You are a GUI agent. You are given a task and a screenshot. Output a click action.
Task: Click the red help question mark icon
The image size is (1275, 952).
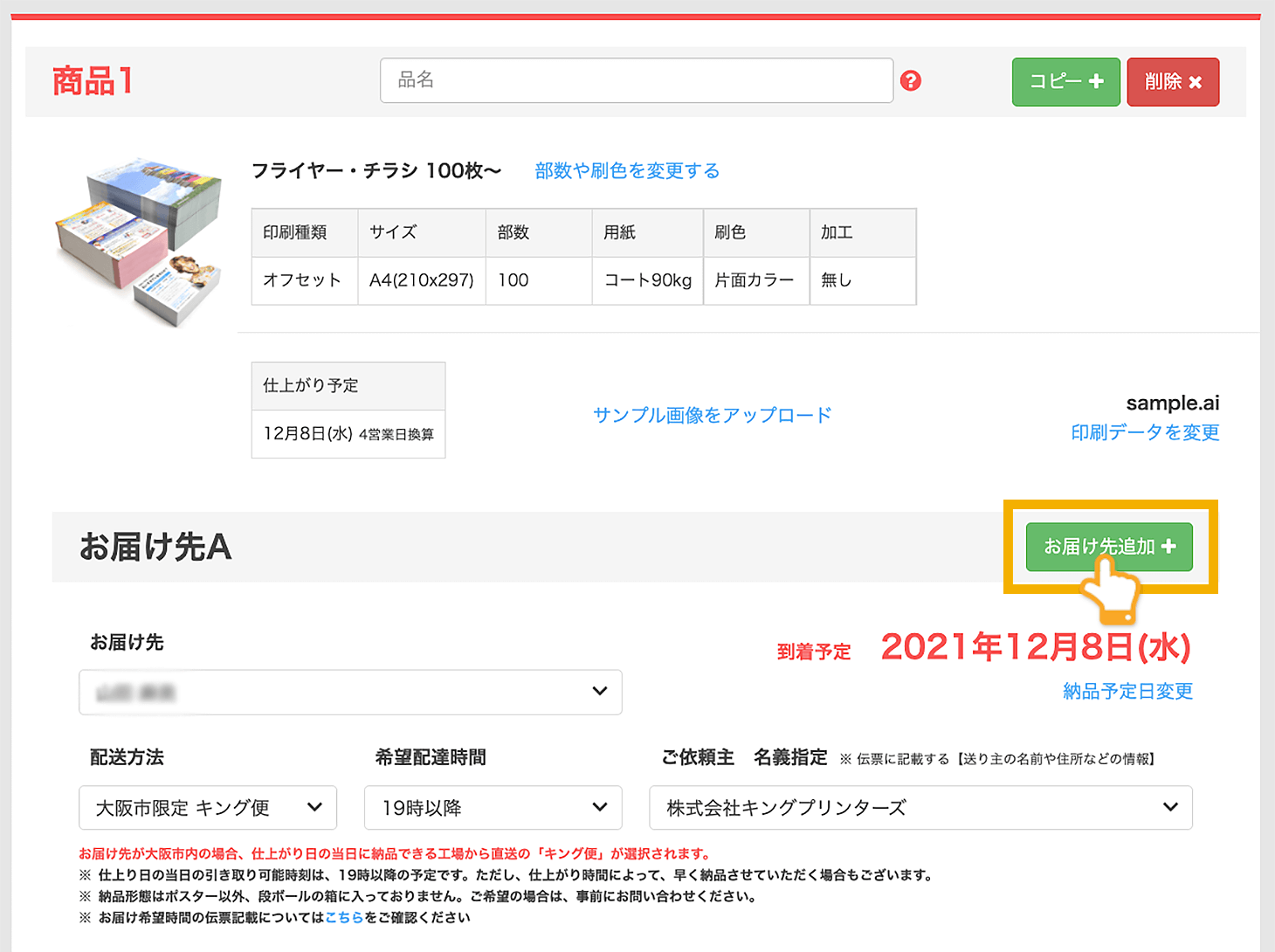[x=912, y=80]
